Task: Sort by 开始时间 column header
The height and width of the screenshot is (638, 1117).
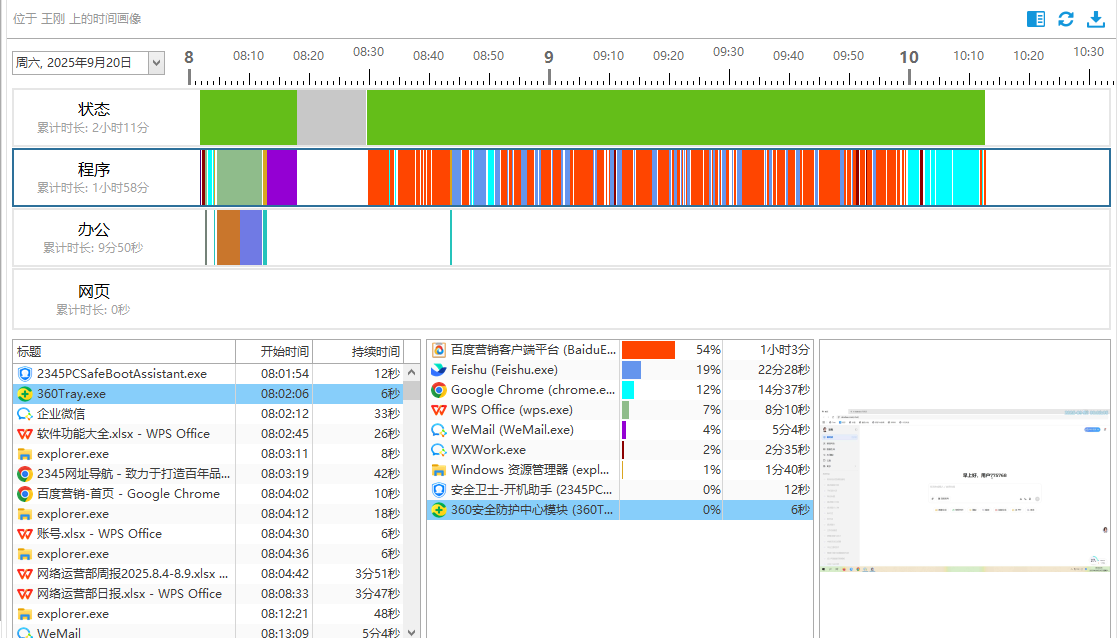Action: [x=274, y=351]
